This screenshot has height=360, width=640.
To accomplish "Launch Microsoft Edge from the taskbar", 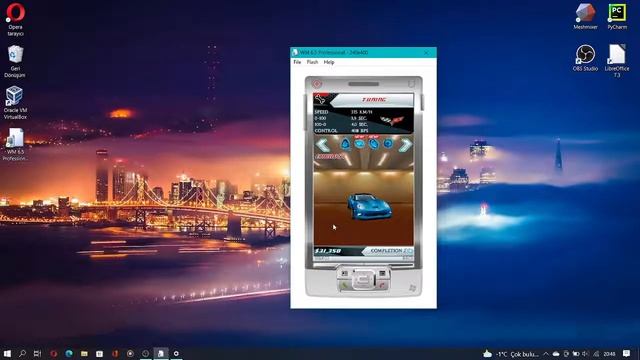I will 69,353.
